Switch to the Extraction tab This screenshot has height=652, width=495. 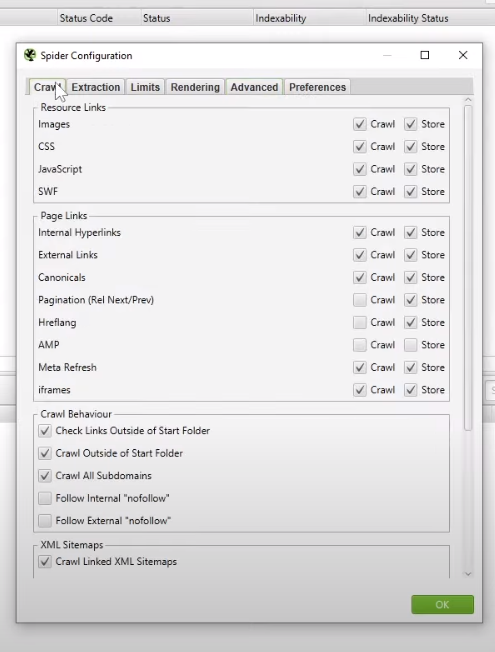coord(96,87)
